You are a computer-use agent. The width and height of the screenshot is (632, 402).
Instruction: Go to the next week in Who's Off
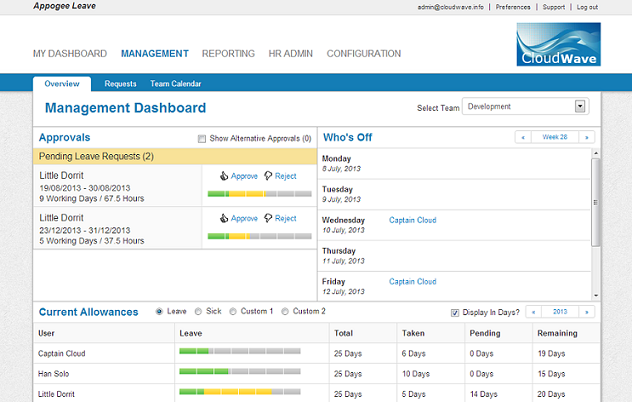(x=587, y=137)
